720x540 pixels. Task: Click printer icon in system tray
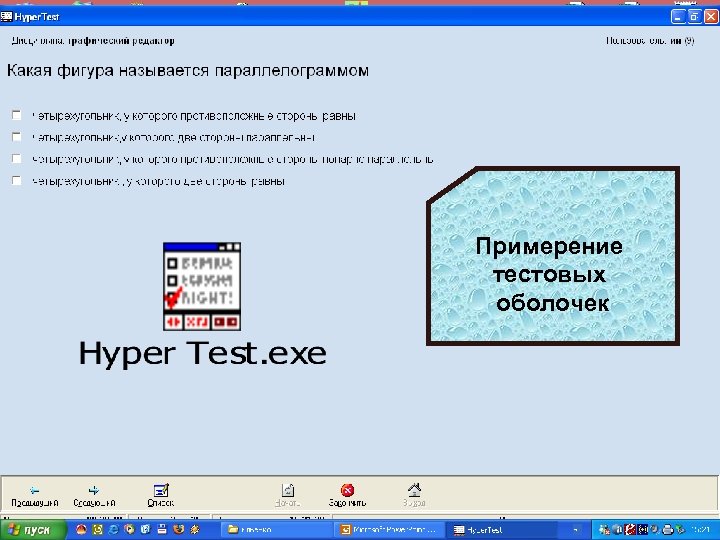click(x=668, y=530)
